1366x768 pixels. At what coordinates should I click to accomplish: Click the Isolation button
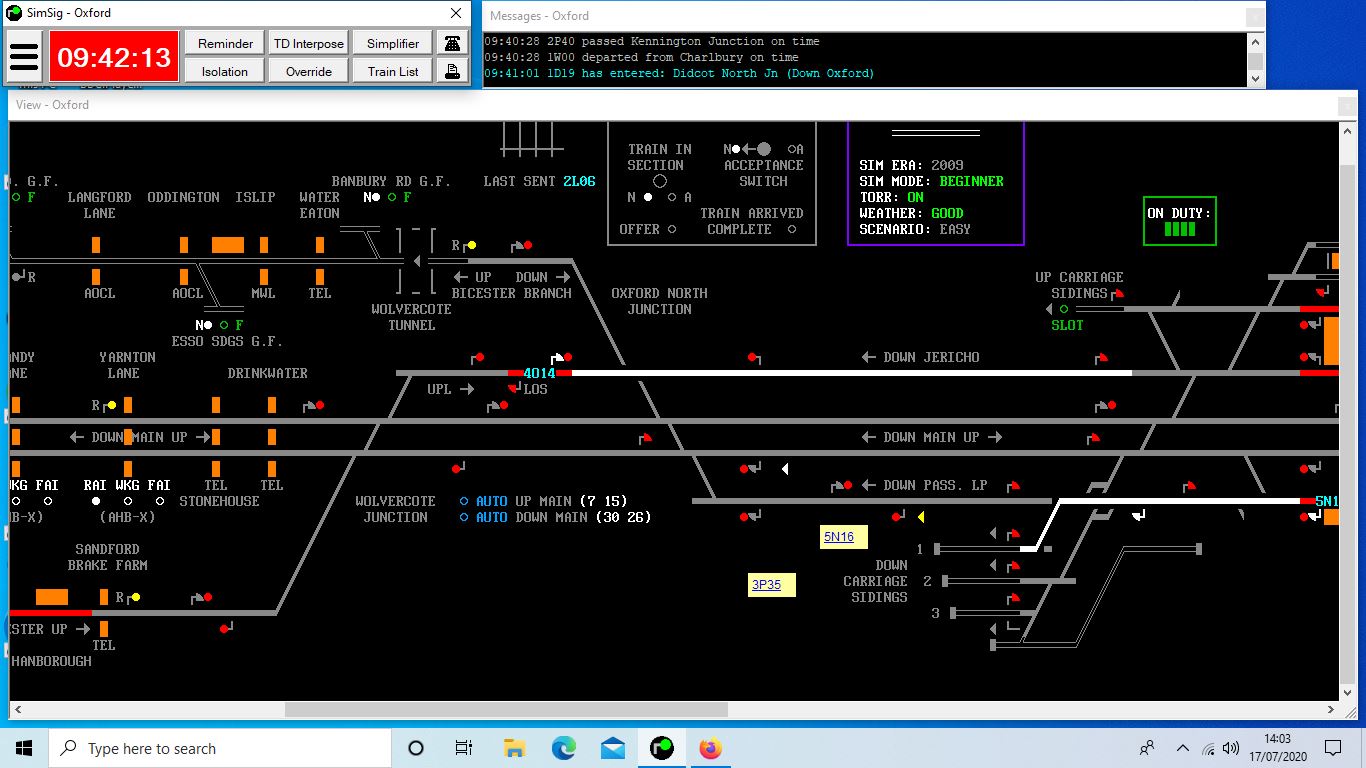point(225,71)
